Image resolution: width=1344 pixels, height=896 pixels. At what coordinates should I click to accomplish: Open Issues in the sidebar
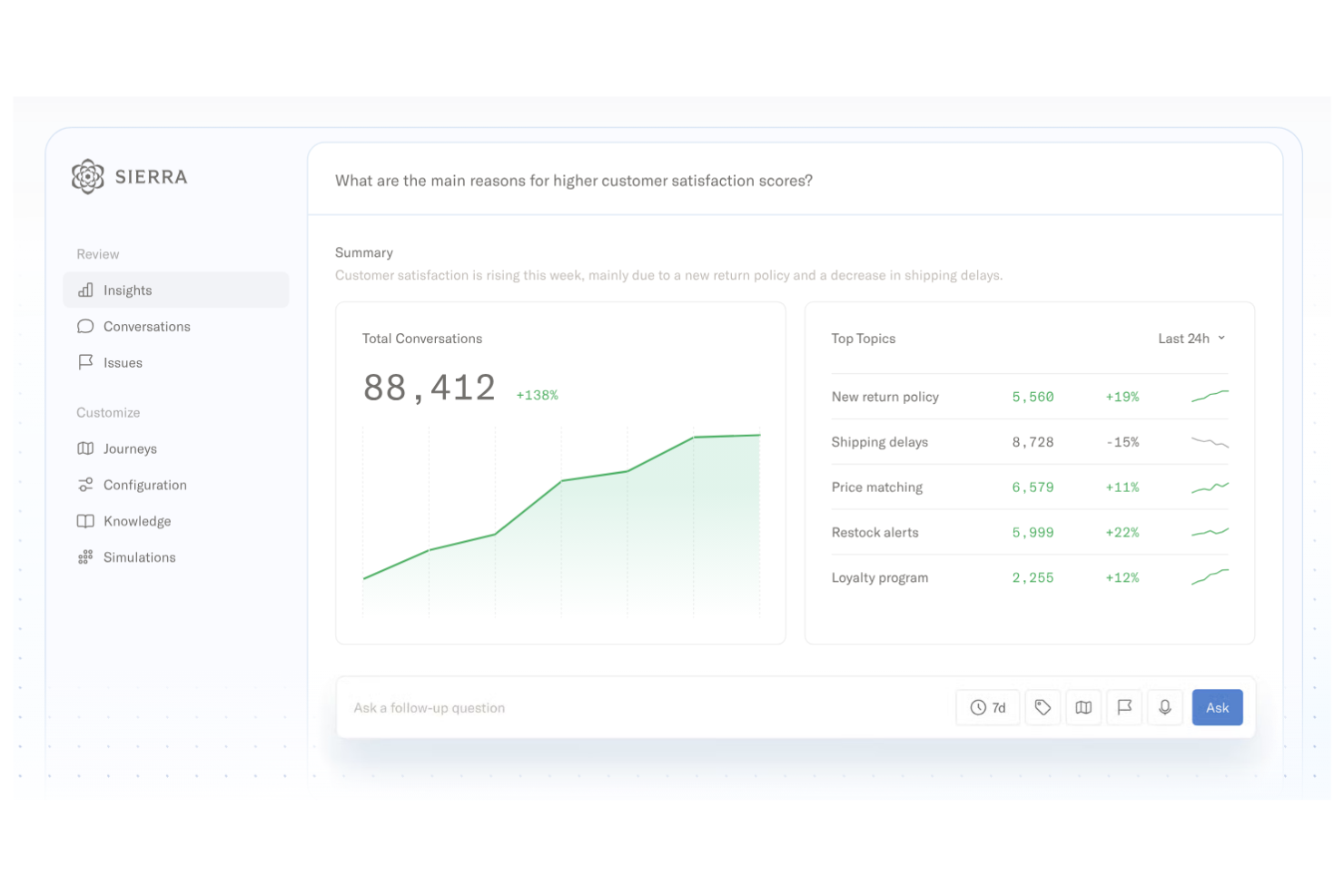pos(123,363)
